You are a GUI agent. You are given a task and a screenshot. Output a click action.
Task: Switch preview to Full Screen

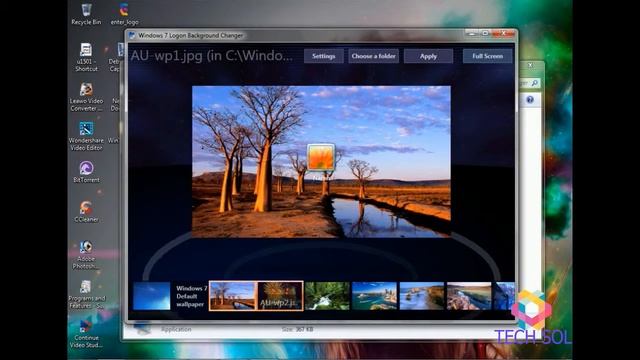click(487, 56)
